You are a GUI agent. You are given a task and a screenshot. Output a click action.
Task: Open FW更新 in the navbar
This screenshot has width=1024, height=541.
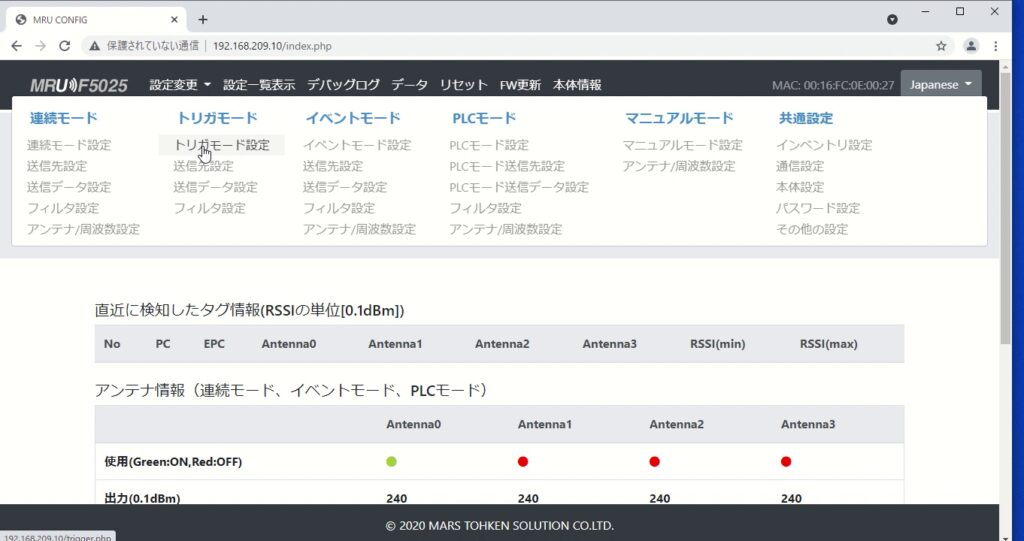click(x=520, y=84)
